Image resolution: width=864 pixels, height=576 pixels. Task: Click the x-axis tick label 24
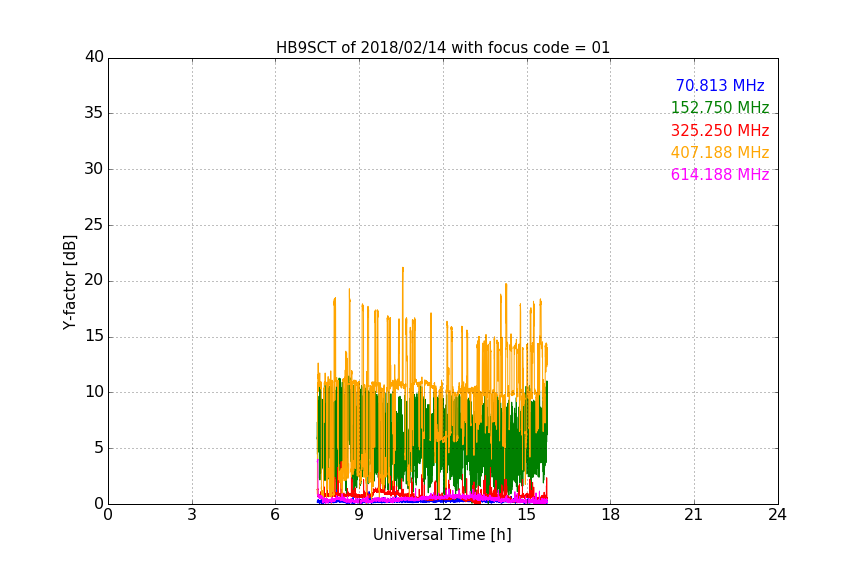pos(777,515)
